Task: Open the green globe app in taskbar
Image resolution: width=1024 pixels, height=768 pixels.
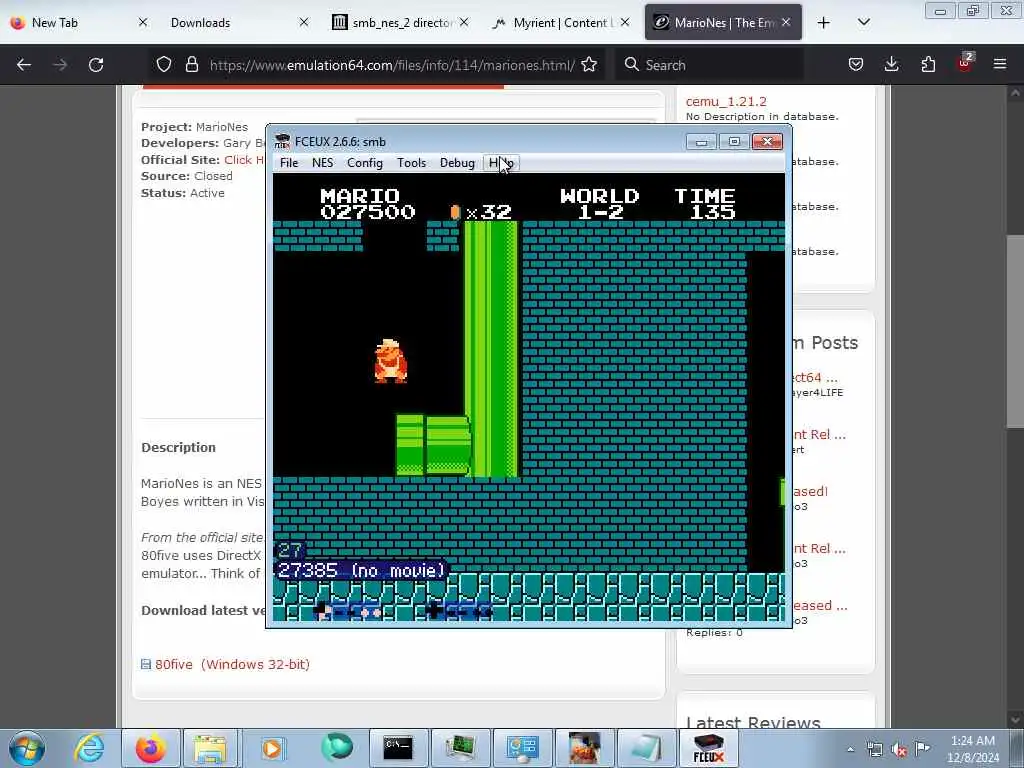Action: point(336,748)
